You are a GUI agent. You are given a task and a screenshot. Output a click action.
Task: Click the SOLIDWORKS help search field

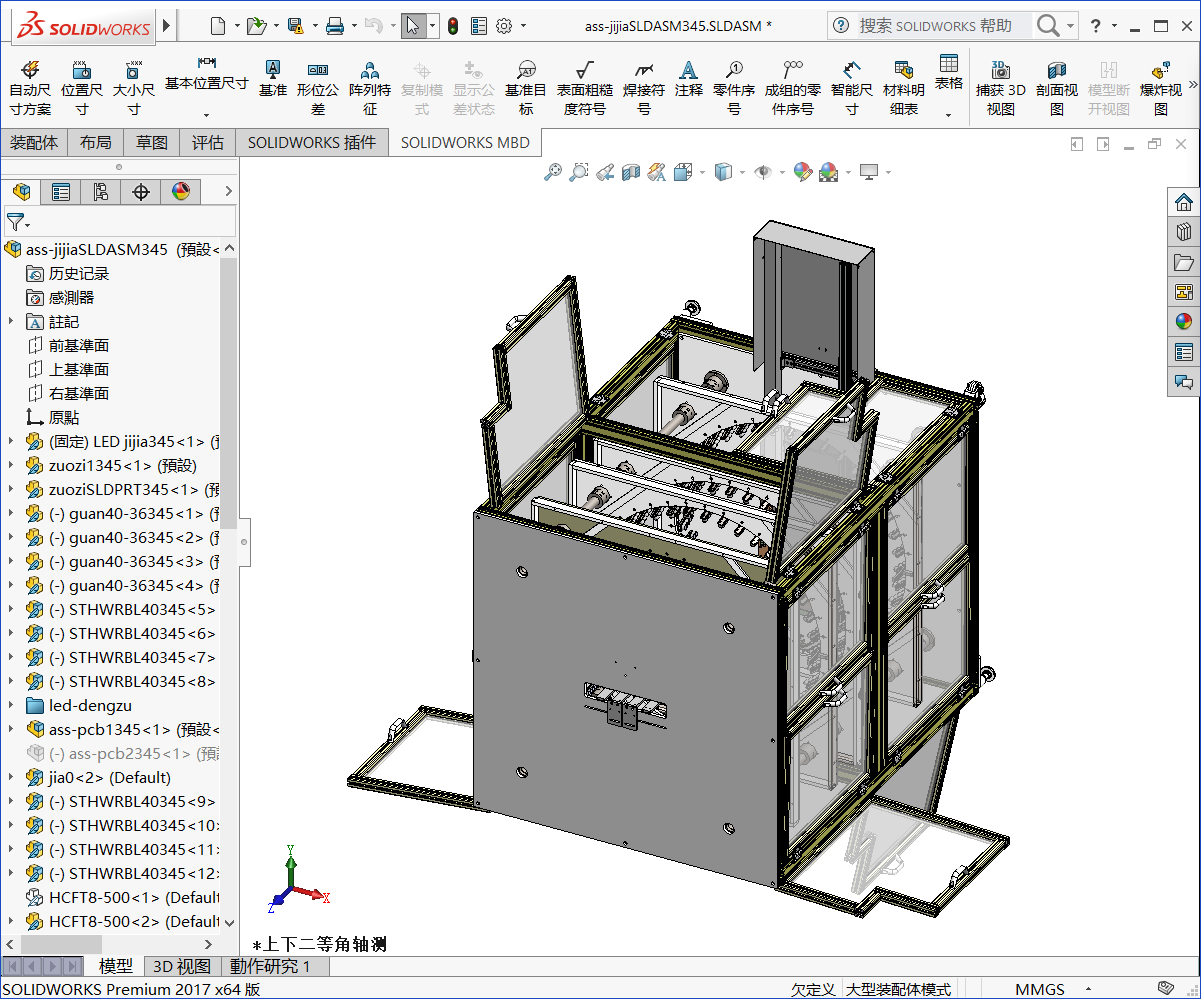(x=934, y=26)
